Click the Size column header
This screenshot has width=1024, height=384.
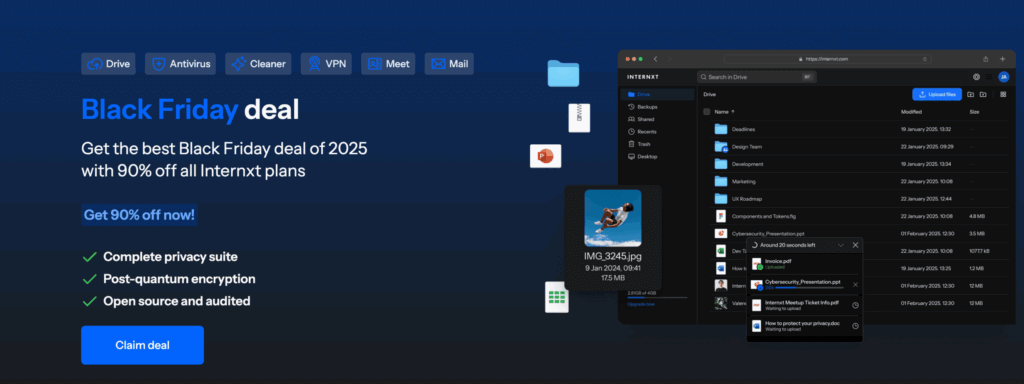tap(974, 112)
